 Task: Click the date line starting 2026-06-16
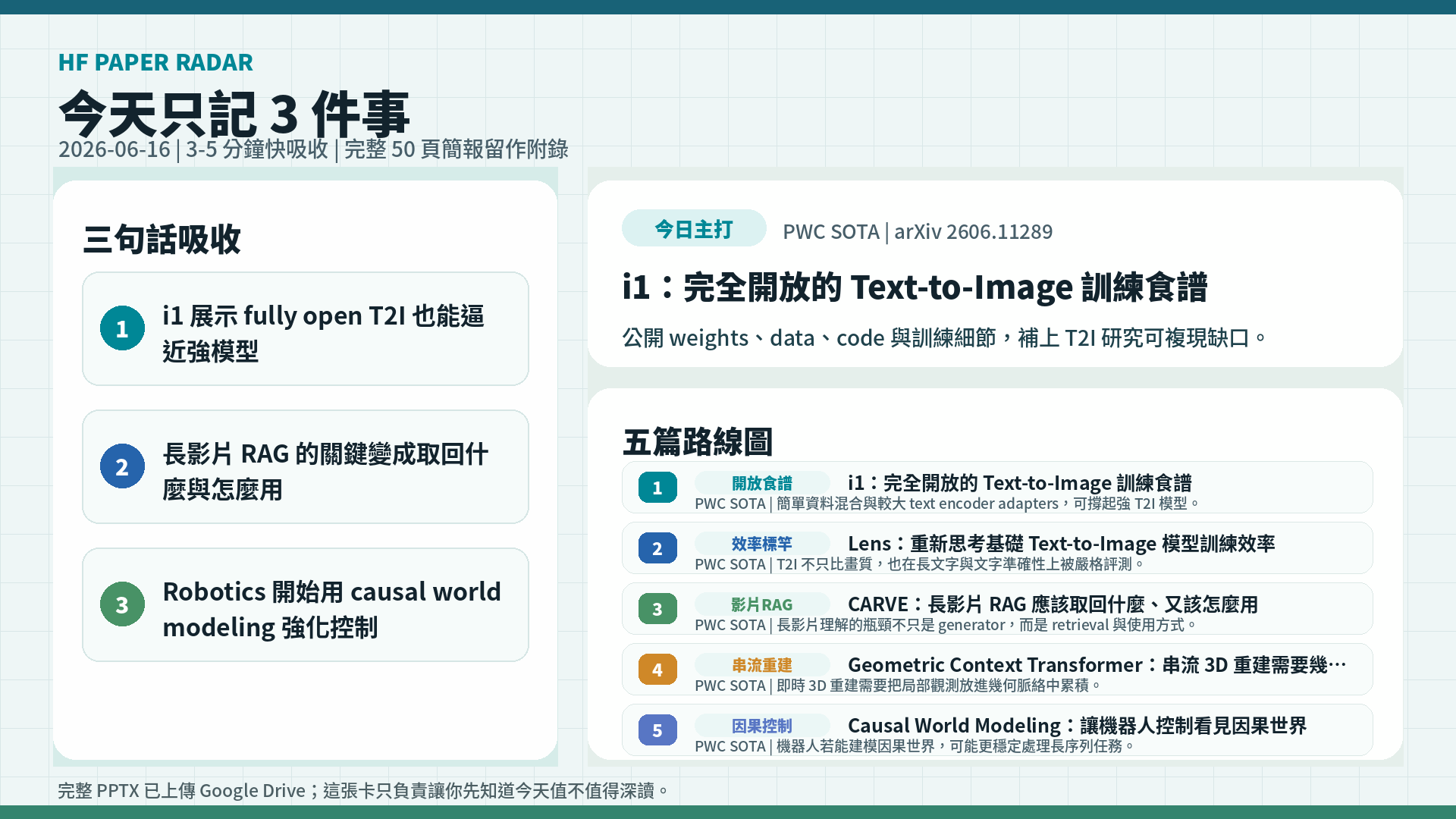[x=313, y=149]
